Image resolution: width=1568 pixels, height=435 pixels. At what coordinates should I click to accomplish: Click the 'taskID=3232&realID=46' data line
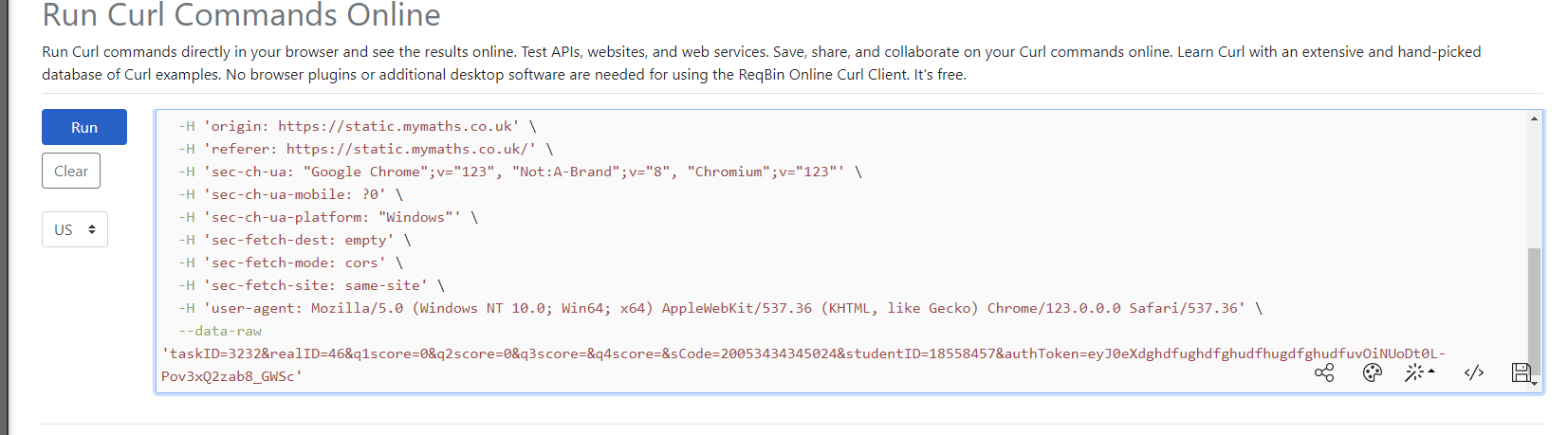coord(803,353)
